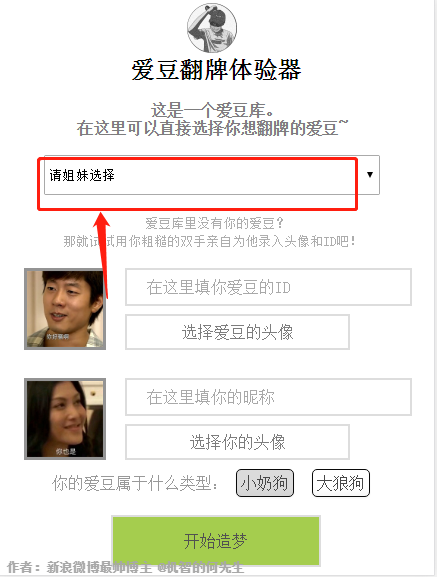This screenshot has height=577, width=437.
Task: Click the 那就试试用你粗糙的双手 instruction text
Action: [x=210, y=241]
